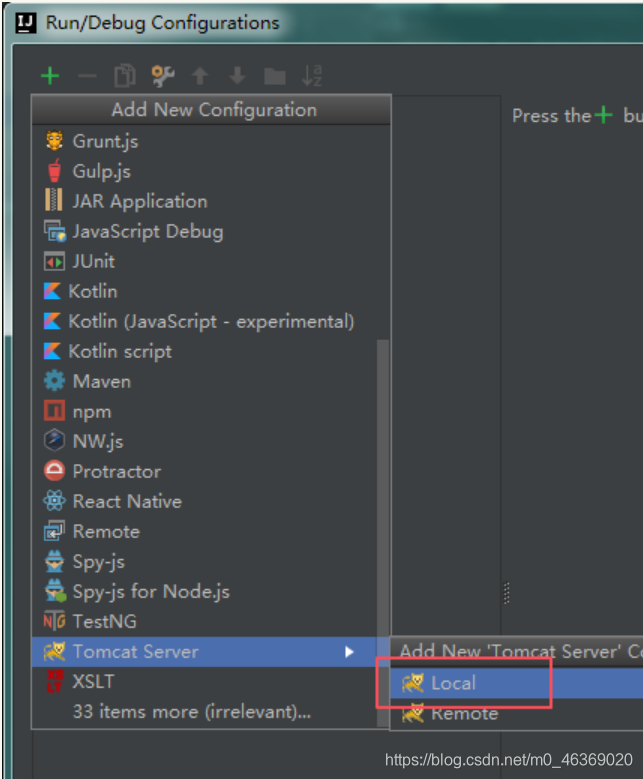Open the wrench edit defaults icon
This screenshot has width=643, height=779.
(162, 76)
